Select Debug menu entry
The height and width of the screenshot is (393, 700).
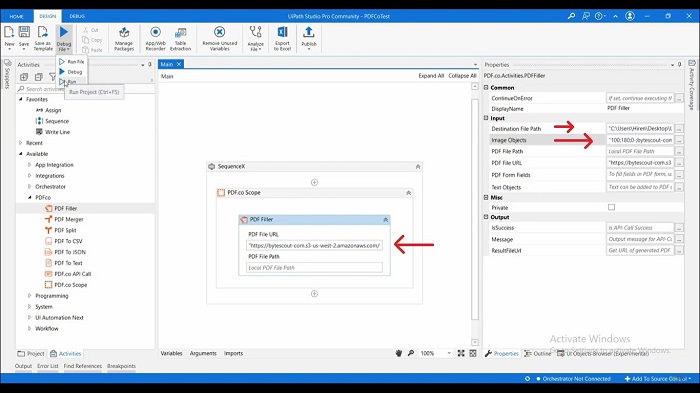tap(71, 72)
